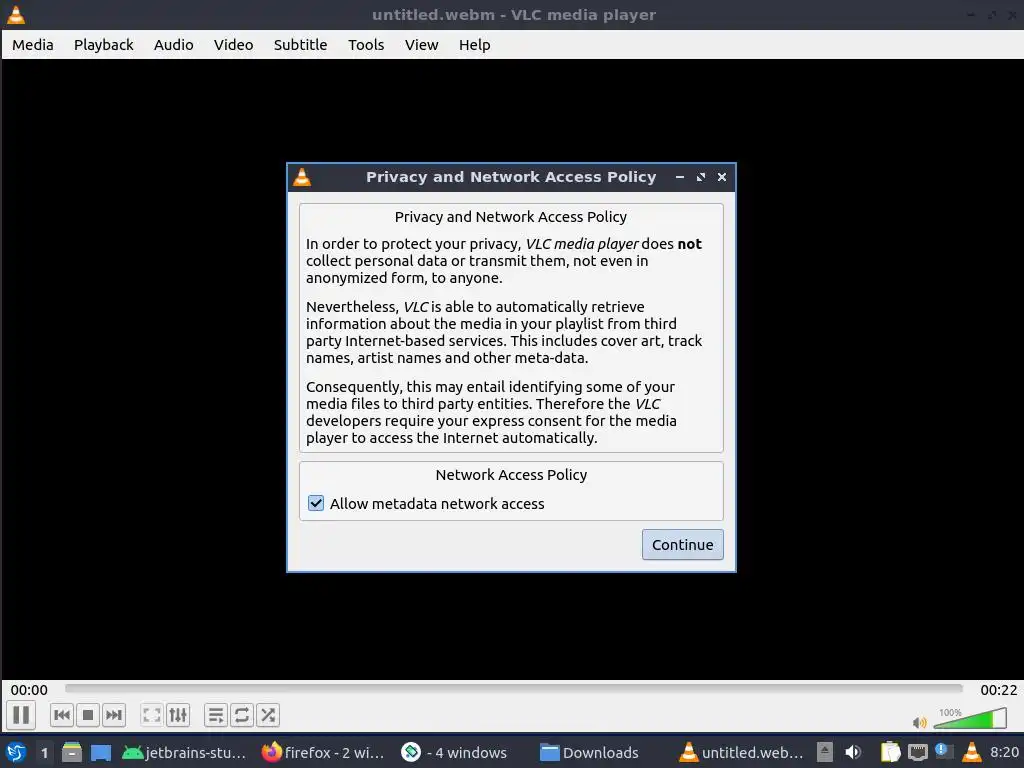Open system volume tray icon
Screen dimensions: 1024x768
(x=852, y=752)
